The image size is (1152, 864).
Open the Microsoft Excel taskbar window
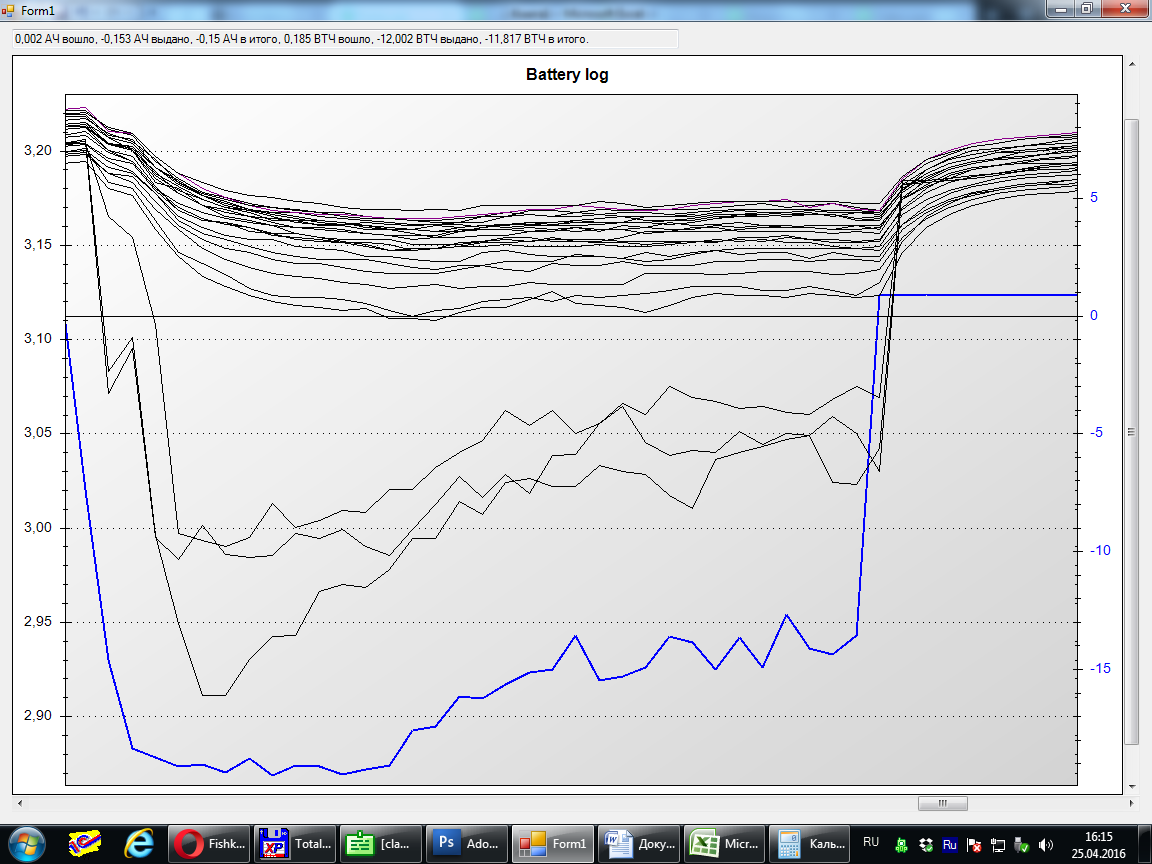pos(725,843)
